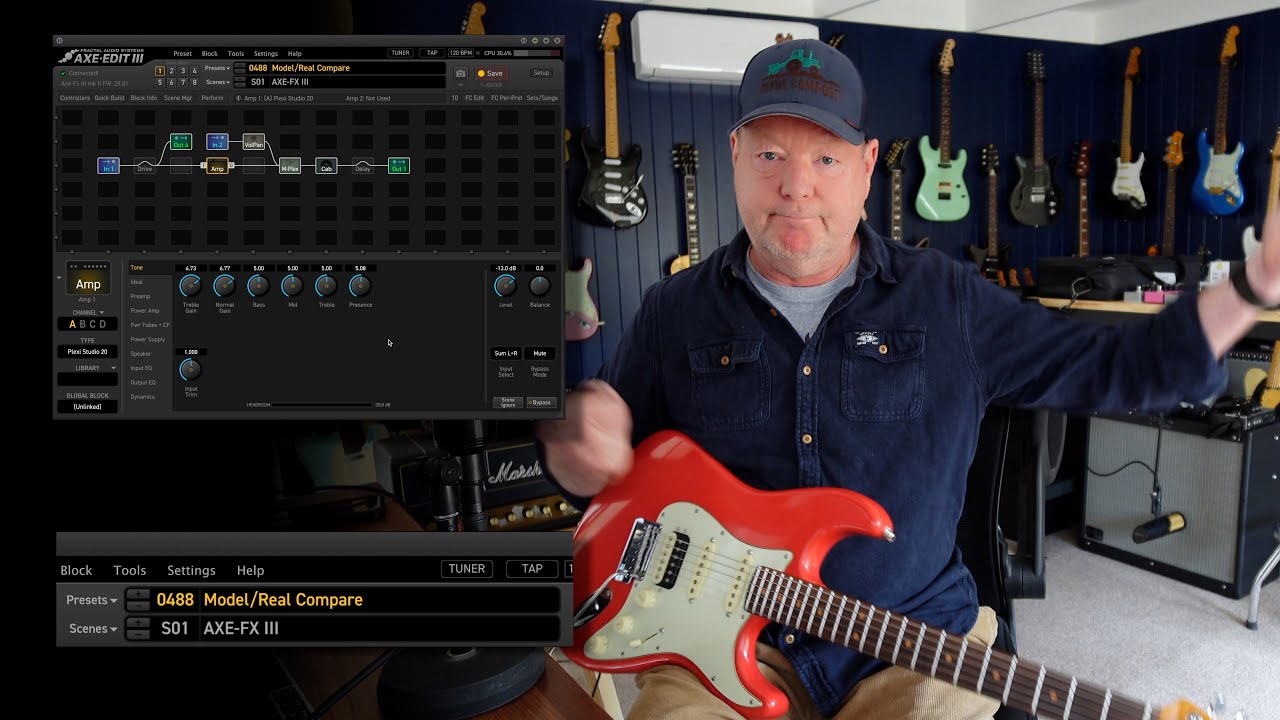The width and height of the screenshot is (1280, 720).
Task: Open the Preset menu
Action: click(x=182, y=54)
